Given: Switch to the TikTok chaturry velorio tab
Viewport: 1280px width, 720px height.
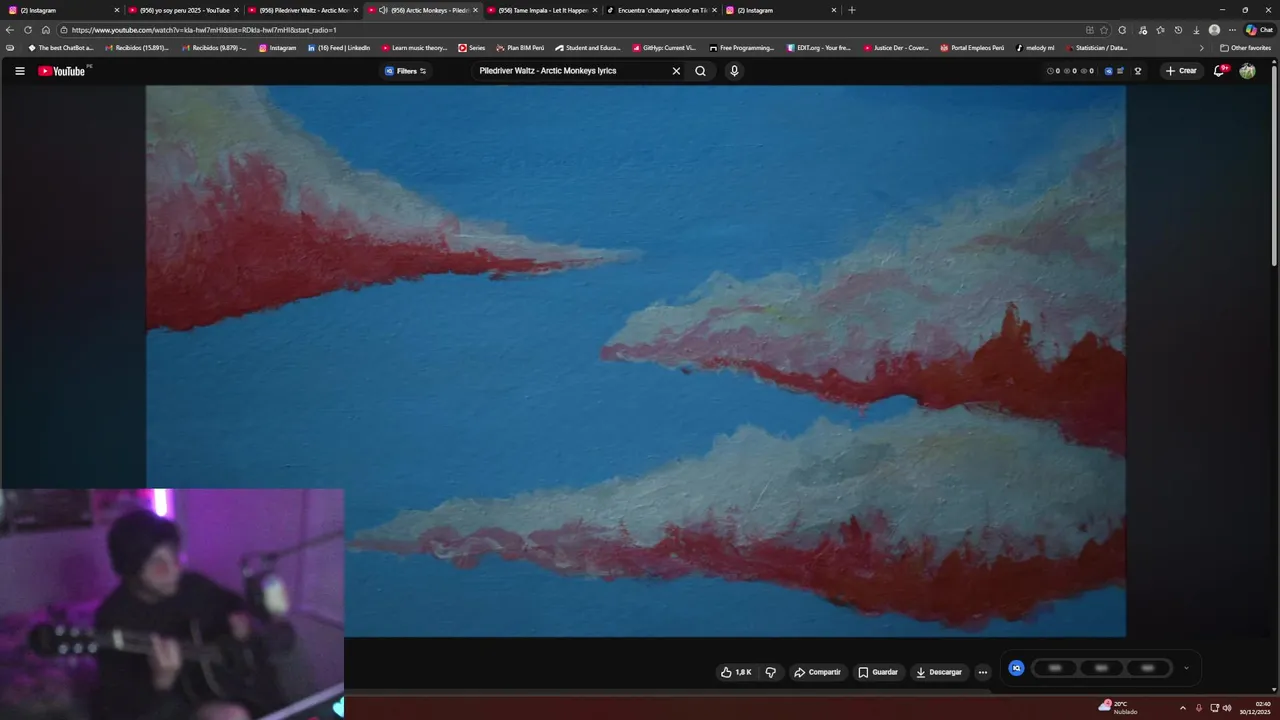Looking at the screenshot, I should (x=660, y=10).
